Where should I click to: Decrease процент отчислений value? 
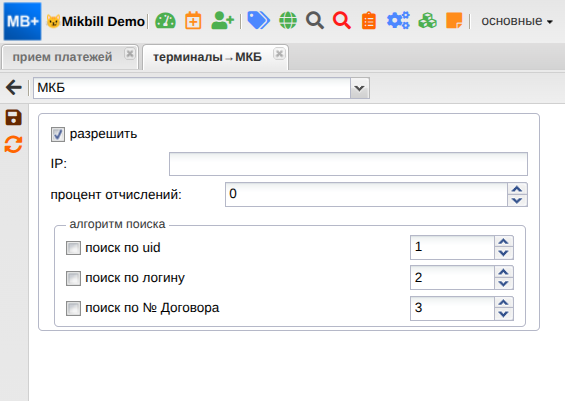517,201
